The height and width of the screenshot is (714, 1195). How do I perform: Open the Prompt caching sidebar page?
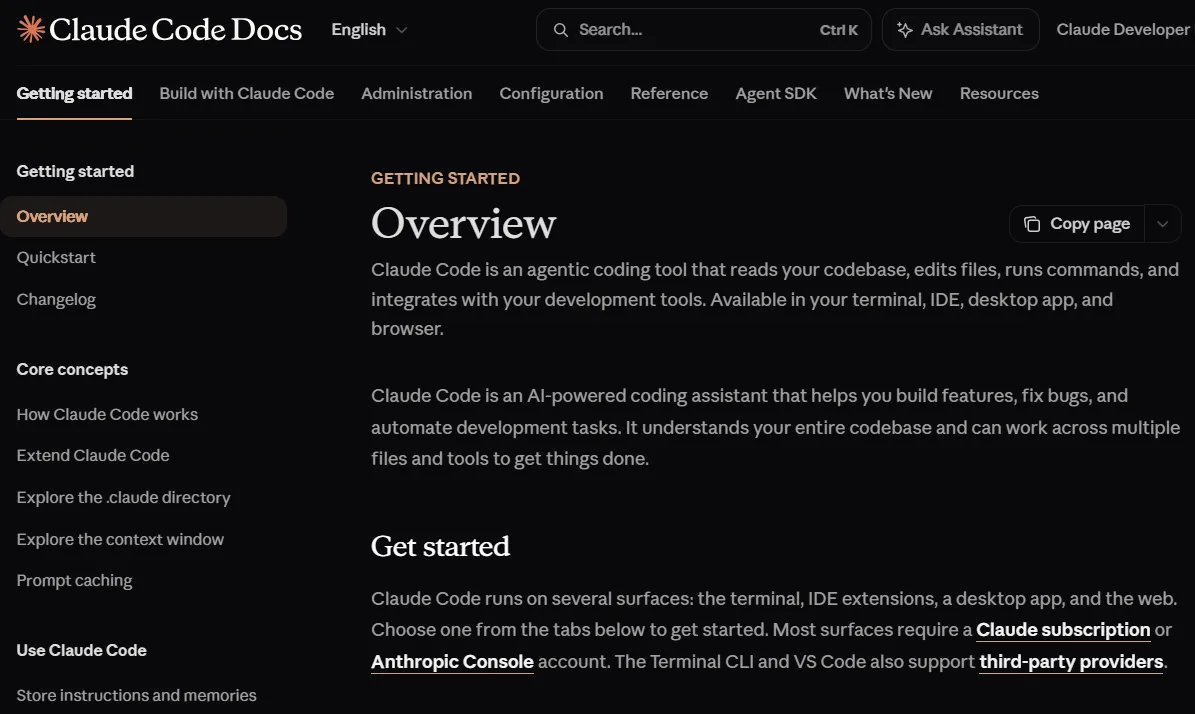click(x=75, y=581)
